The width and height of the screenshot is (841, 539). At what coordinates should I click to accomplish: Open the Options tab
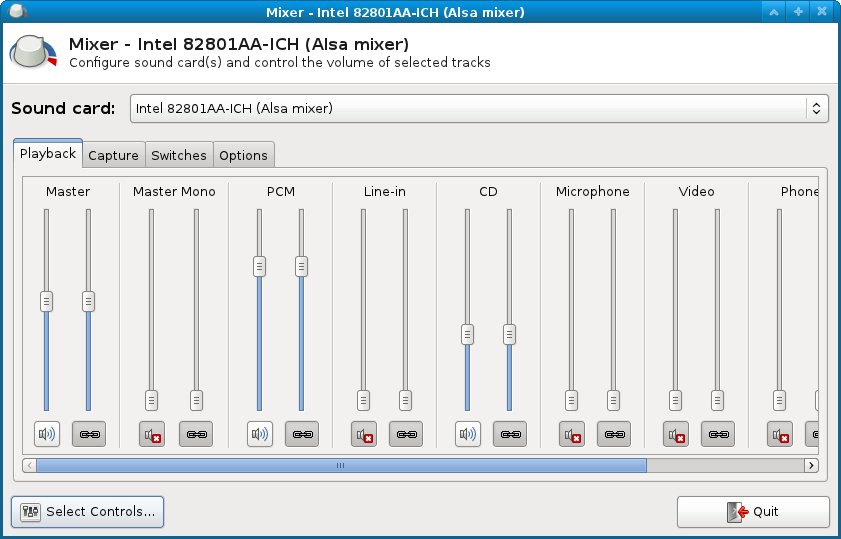point(244,155)
